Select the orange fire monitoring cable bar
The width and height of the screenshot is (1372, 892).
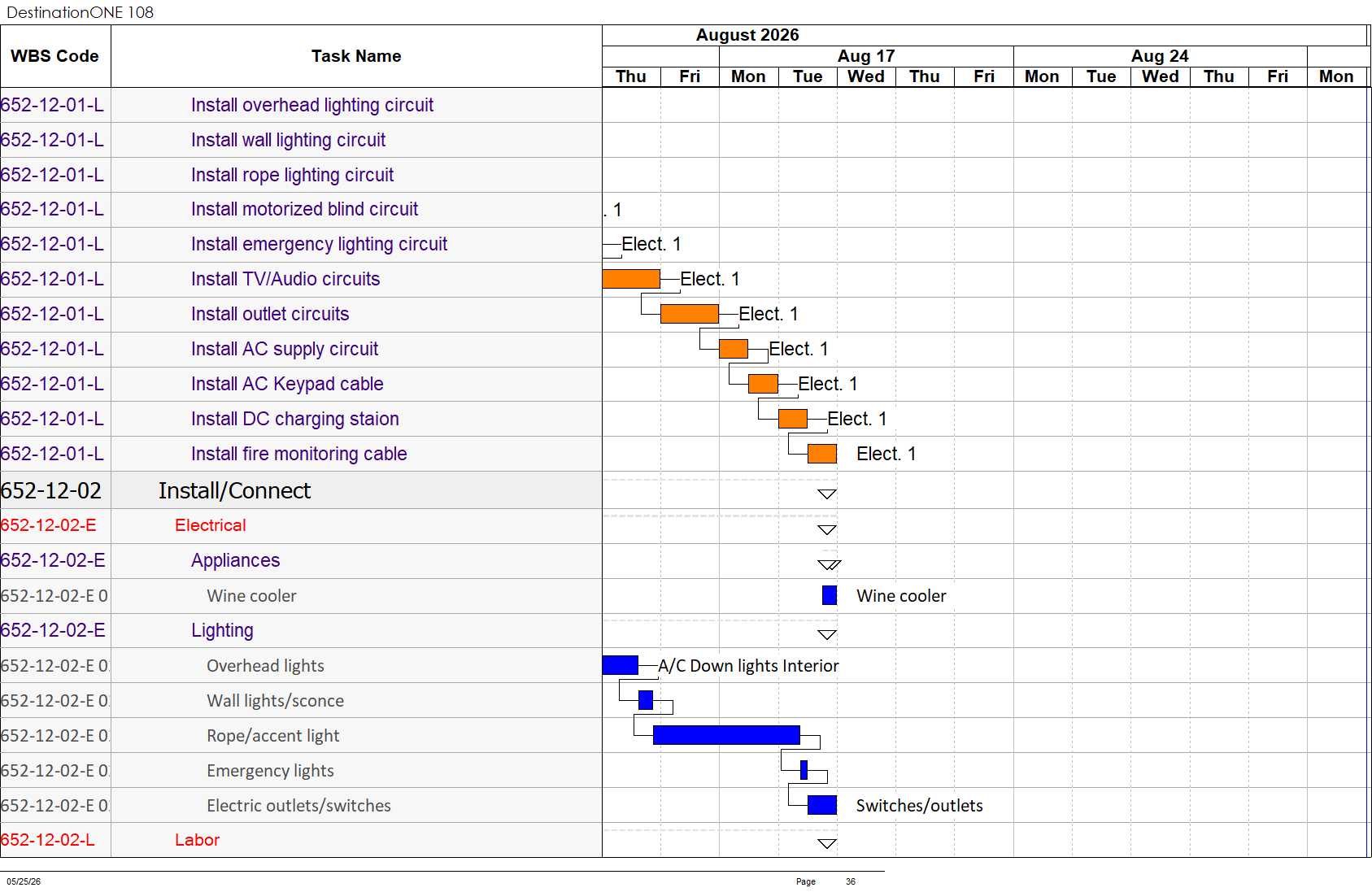pyautogui.click(x=822, y=454)
